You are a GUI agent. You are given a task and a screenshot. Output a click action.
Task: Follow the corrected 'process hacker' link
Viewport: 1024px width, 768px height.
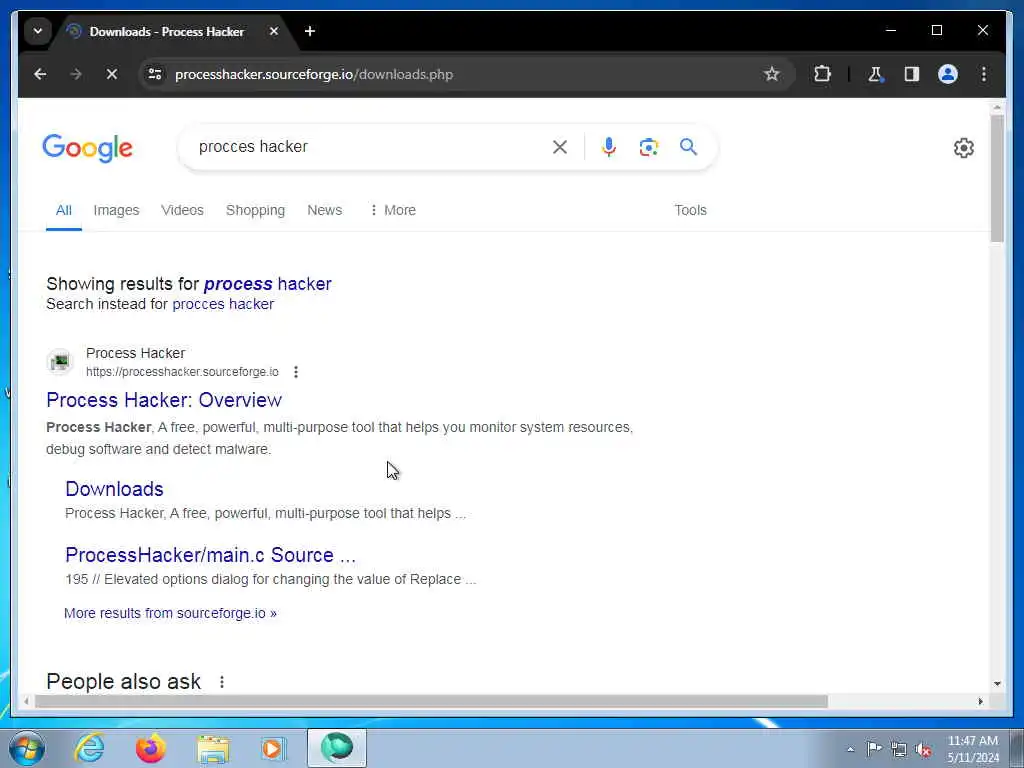[x=268, y=284]
